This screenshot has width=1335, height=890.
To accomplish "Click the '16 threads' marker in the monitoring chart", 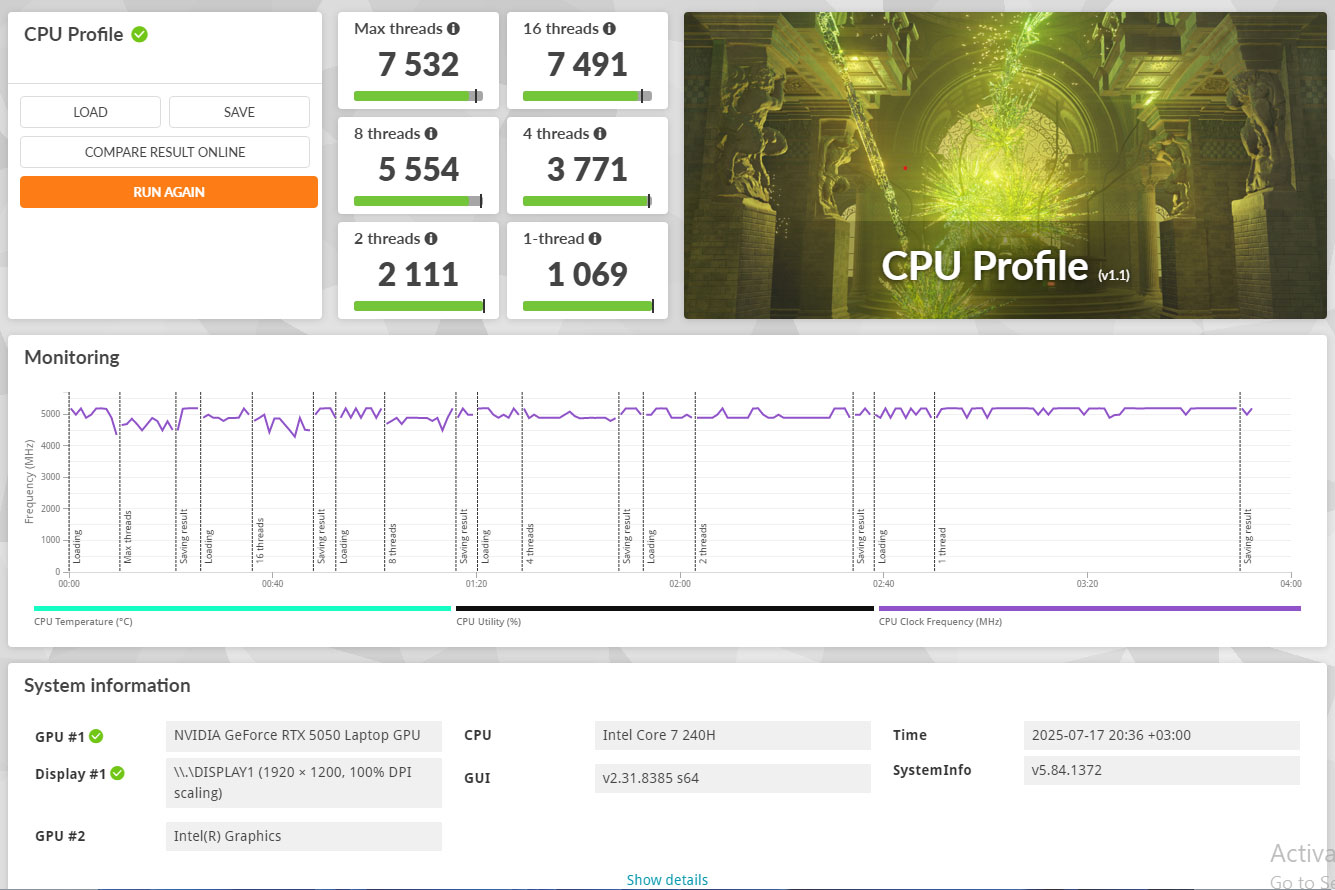I will (x=260, y=540).
